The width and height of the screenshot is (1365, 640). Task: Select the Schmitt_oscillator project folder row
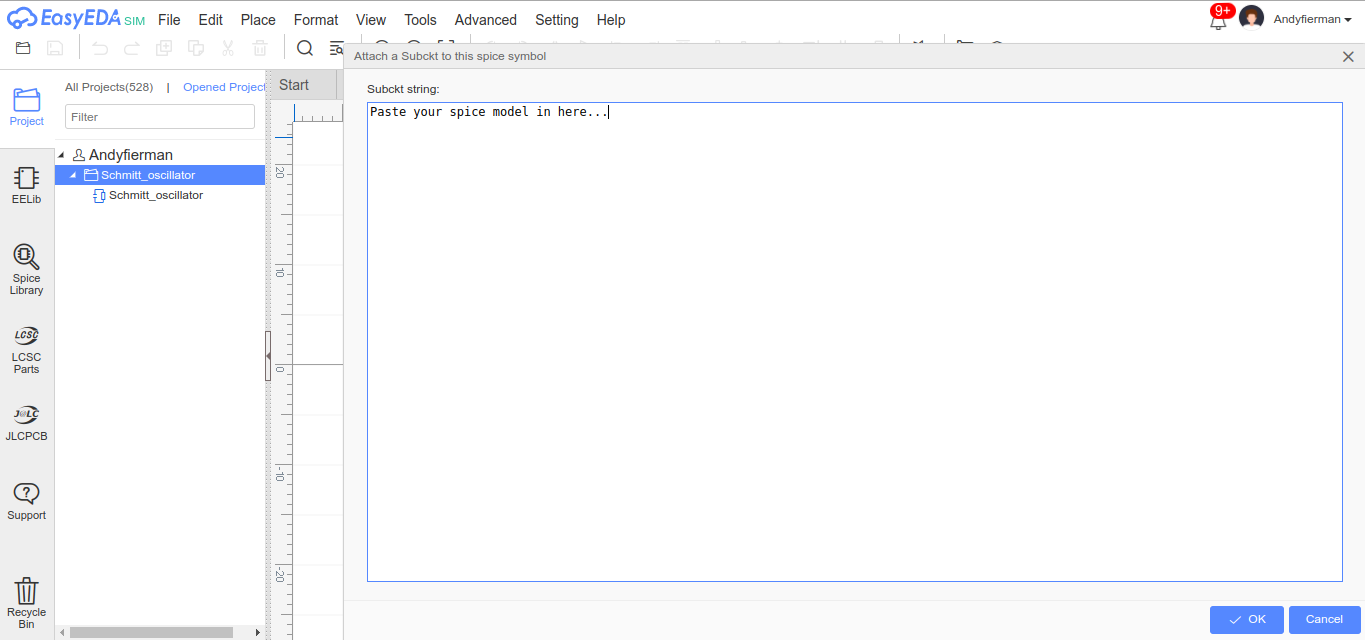click(x=160, y=175)
